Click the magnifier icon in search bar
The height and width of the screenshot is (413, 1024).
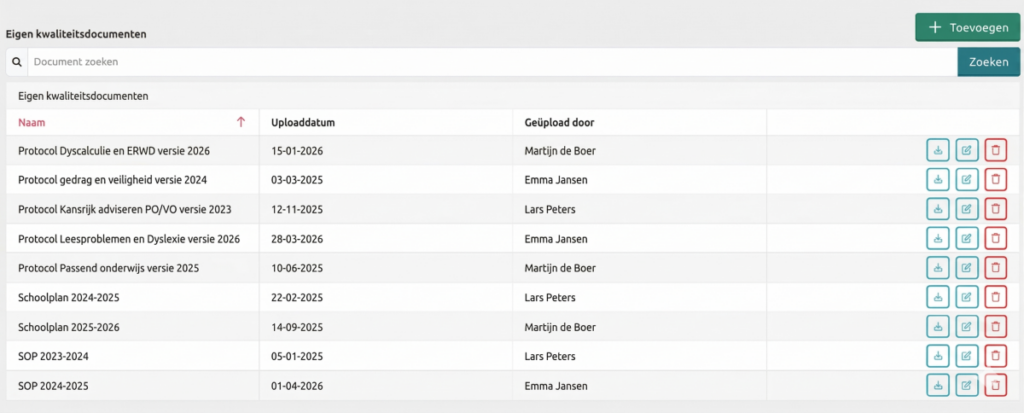point(16,62)
